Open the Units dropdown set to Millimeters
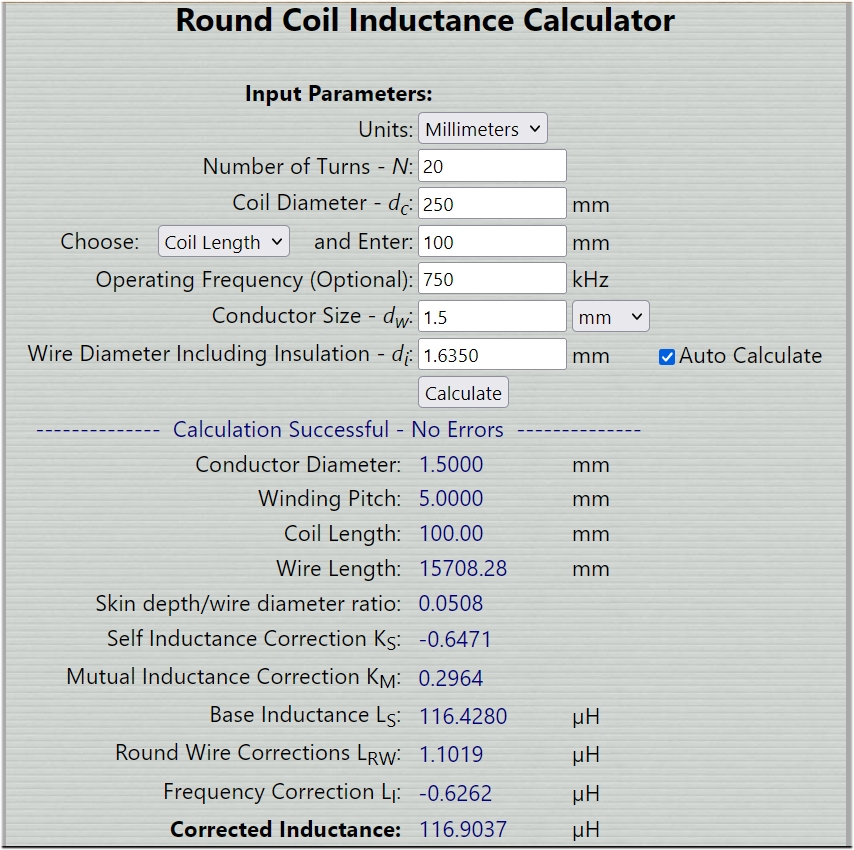854x850 pixels. point(483,129)
